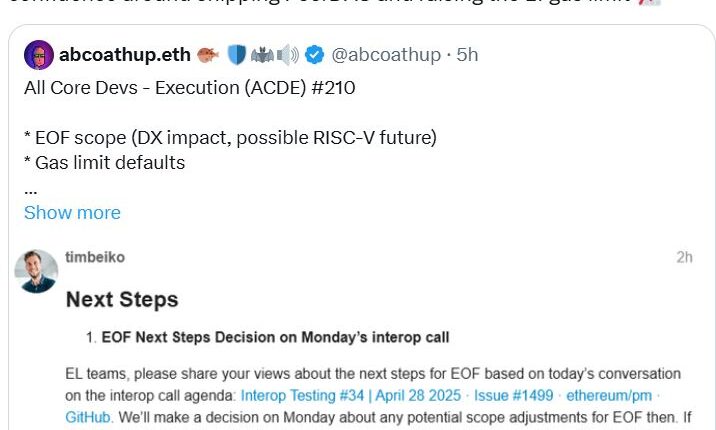This screenshot has height=430, width=716.
Task: Click the blue verified checkmark badge
Action: [x=313, y=55]
